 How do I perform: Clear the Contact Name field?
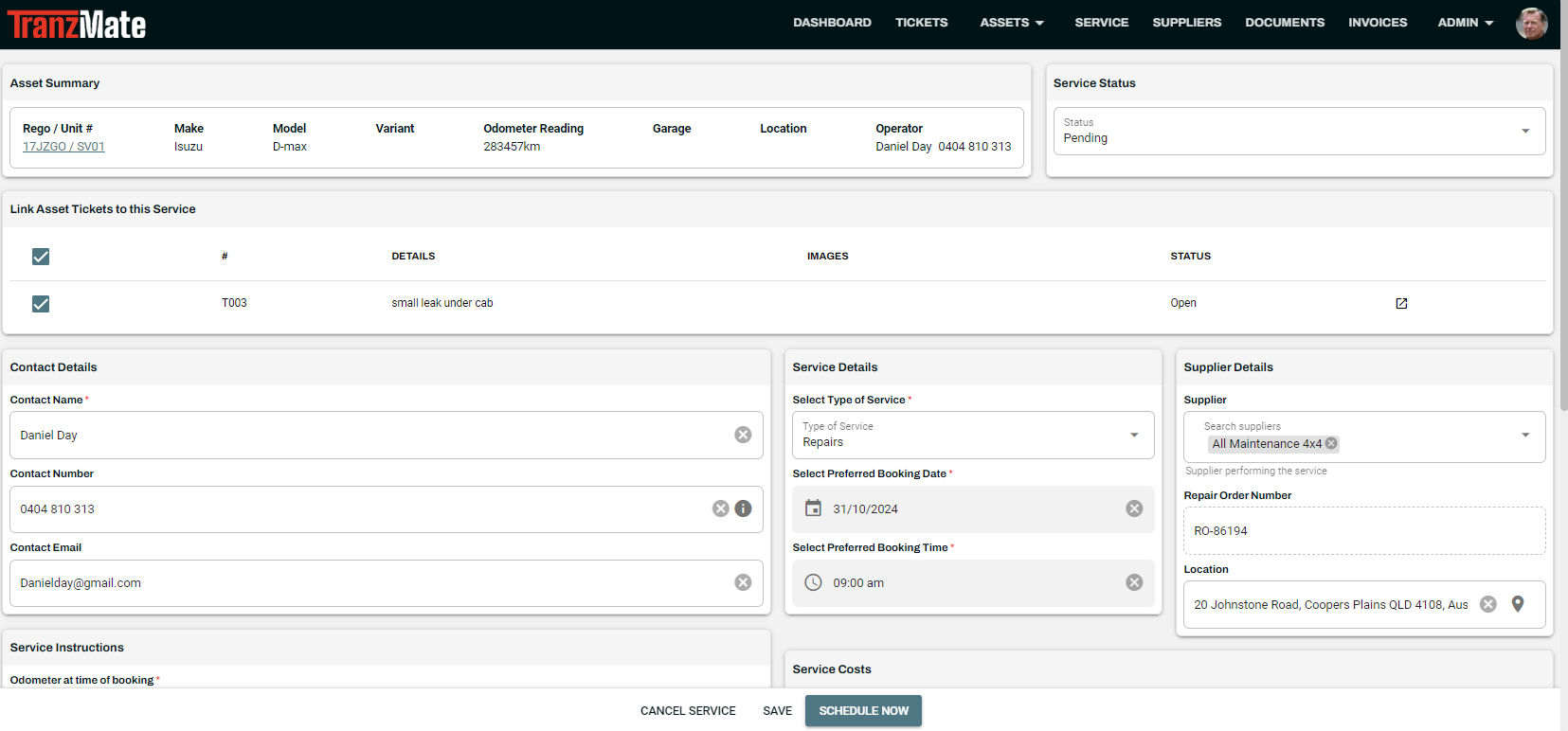[743, 435]
